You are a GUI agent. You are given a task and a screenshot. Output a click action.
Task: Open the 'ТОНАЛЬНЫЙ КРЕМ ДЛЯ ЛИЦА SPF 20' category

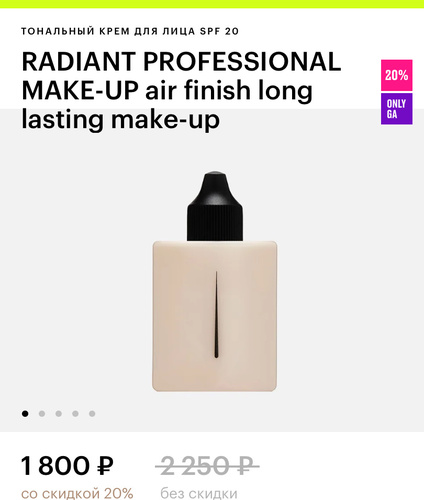coord(130,31)
